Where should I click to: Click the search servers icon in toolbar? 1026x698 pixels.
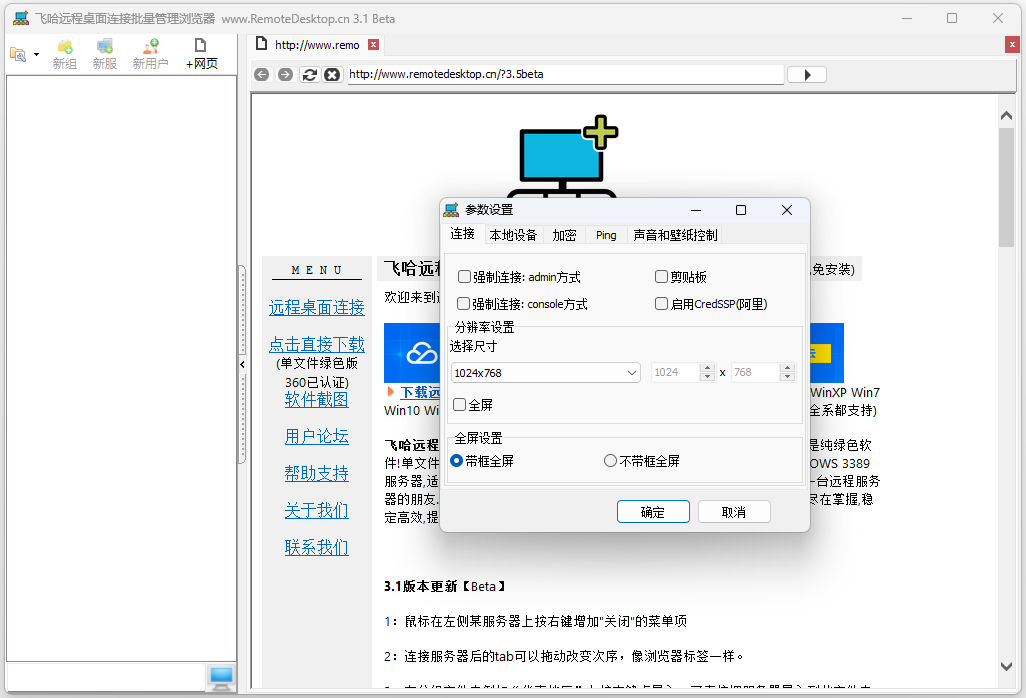click(18, 55)
